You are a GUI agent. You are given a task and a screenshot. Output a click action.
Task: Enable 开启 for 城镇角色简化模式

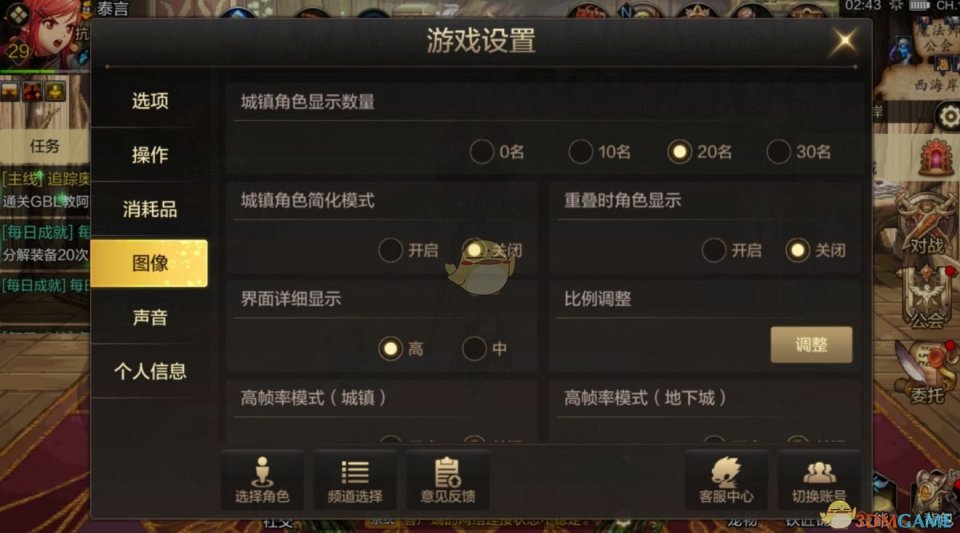coord(391,250)
